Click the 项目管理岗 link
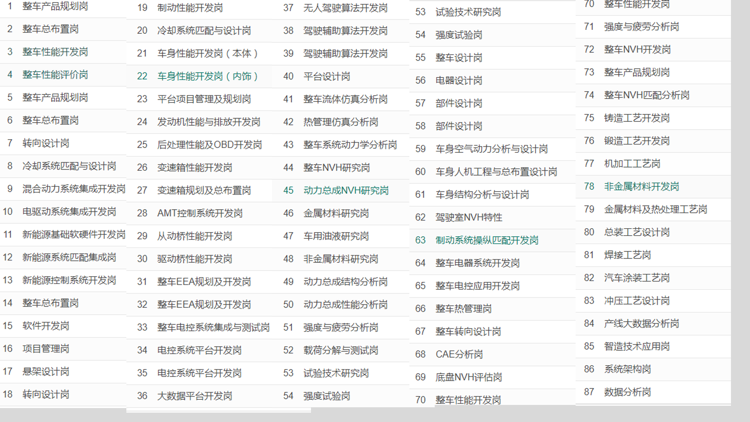 tap(46, 349)
